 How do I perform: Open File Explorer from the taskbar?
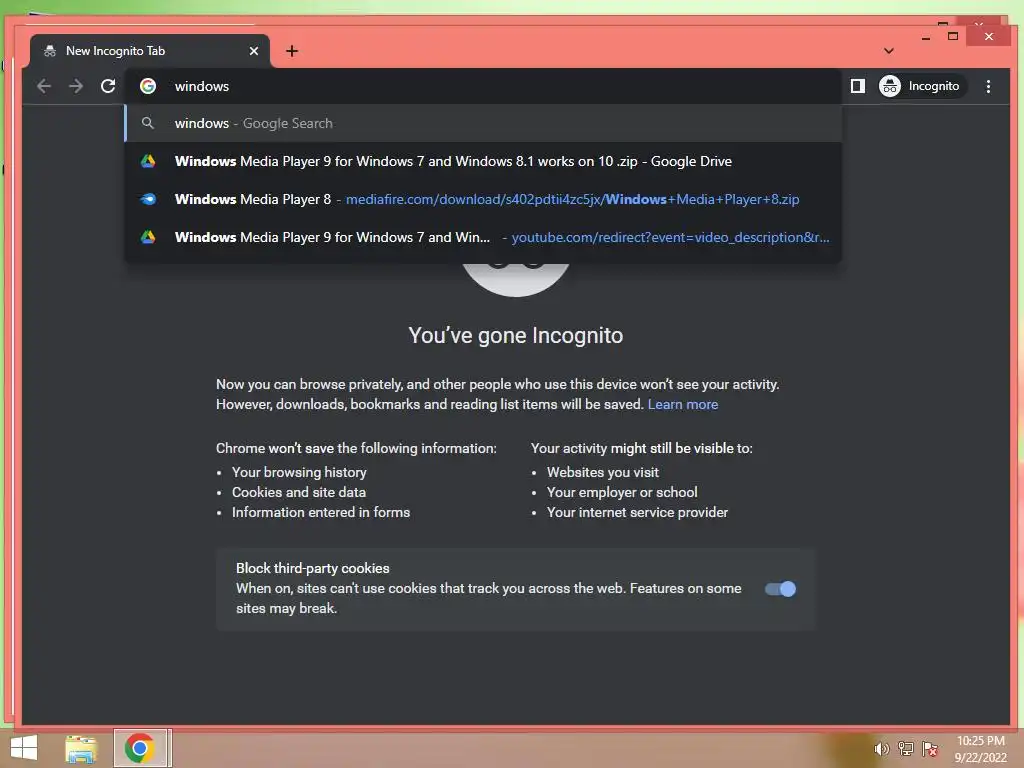(81, 748)
